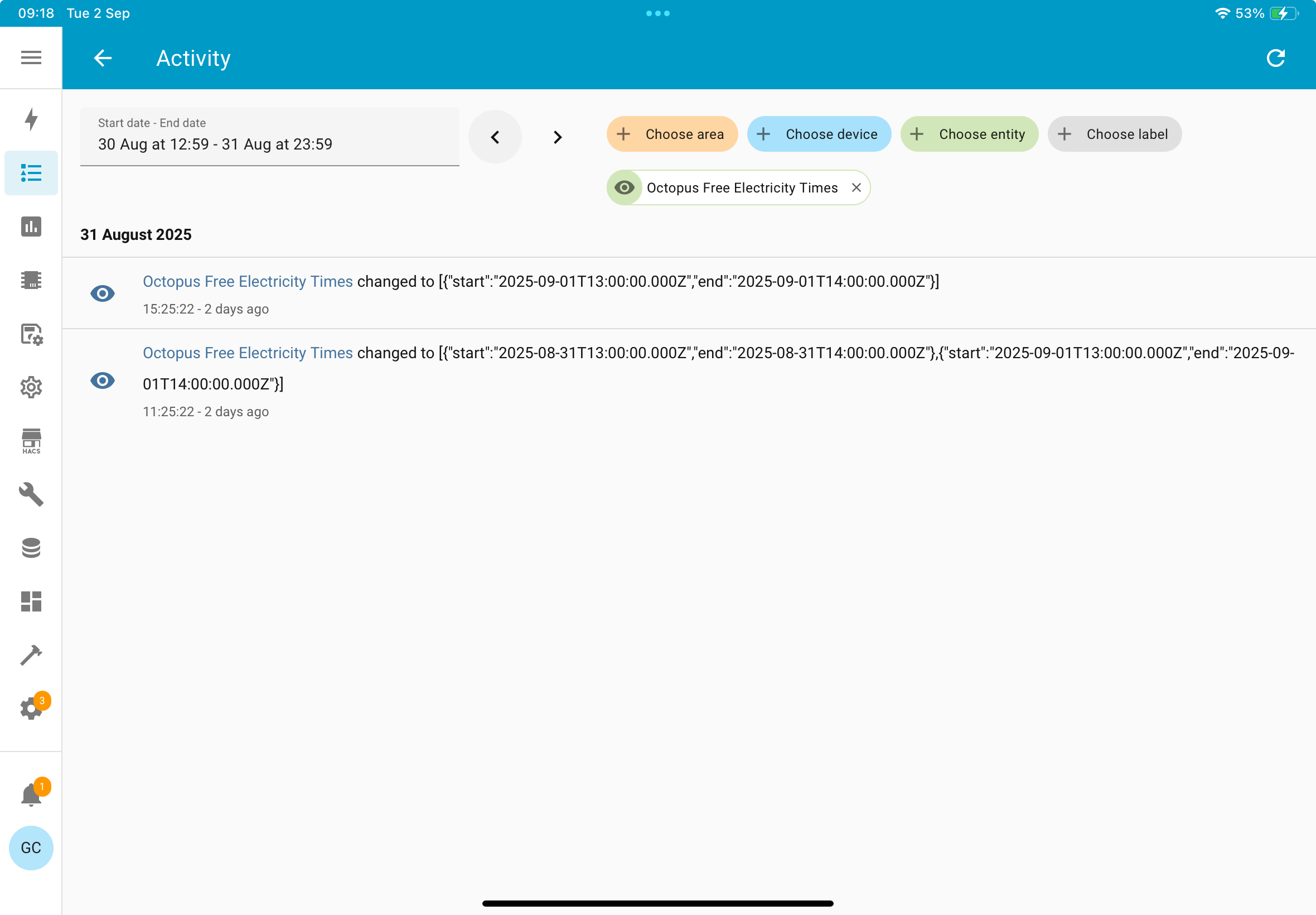Open the Choose entity picker

click(969, 134)
